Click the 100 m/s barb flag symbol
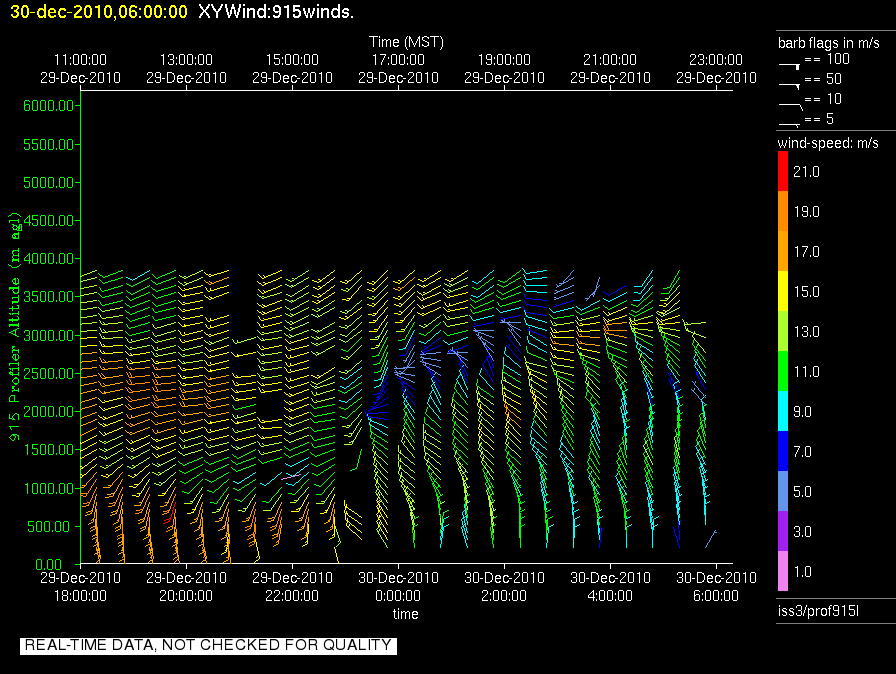This screenshot has height=674, width=896. click(x=790, y=62)
